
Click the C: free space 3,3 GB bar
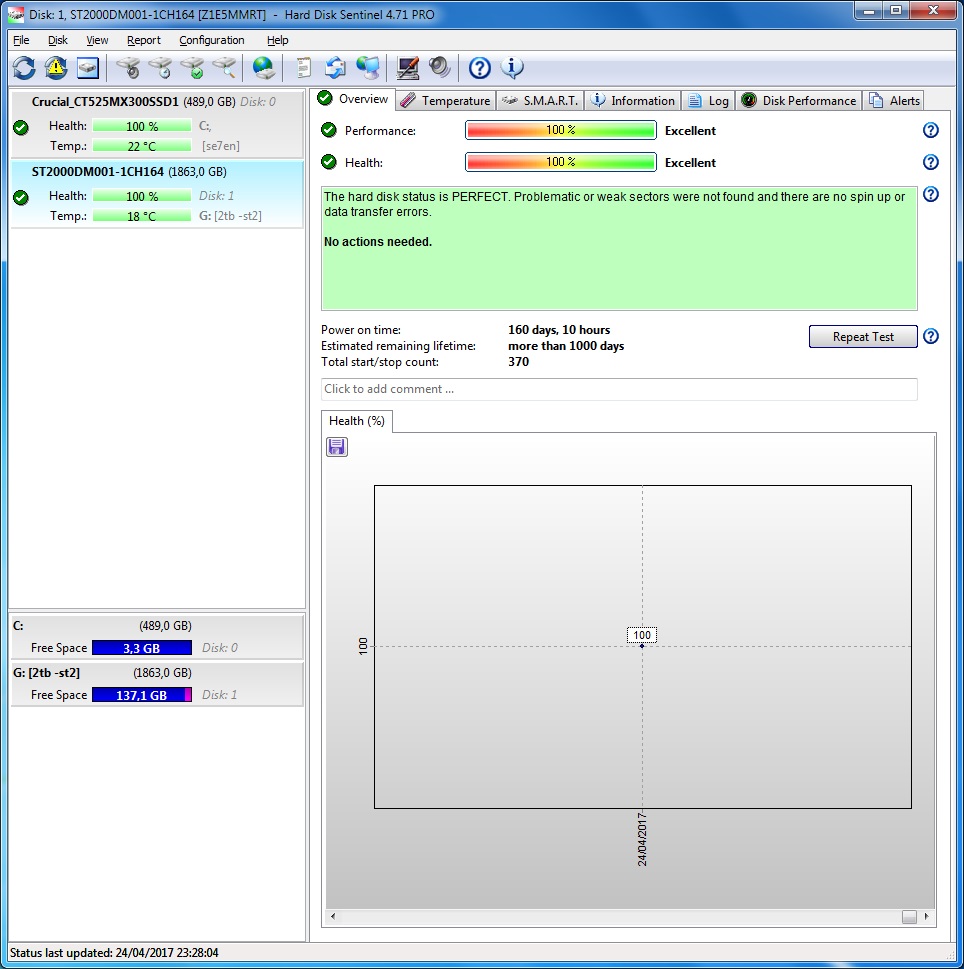(142, 648)
